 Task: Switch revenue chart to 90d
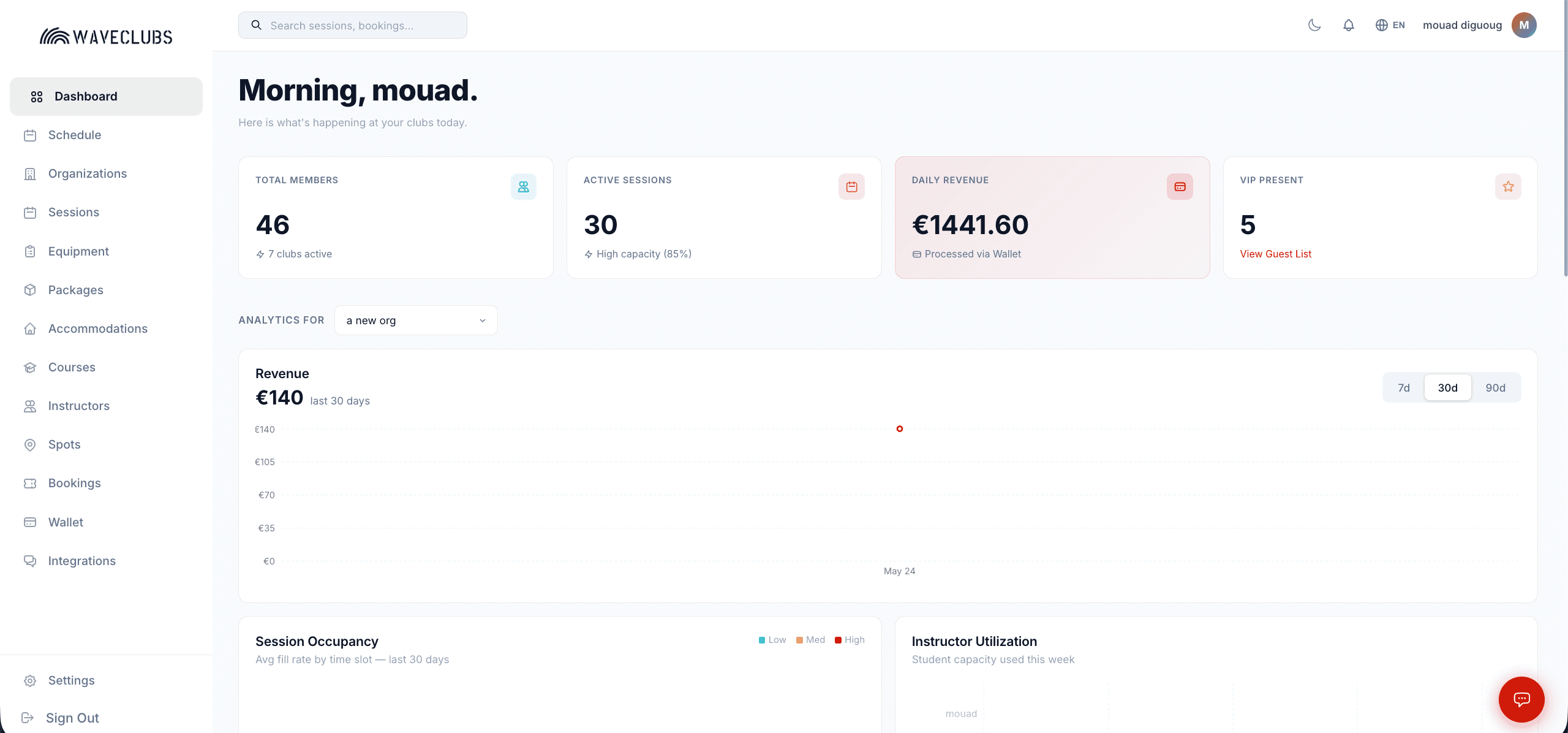coord(1495,387)
